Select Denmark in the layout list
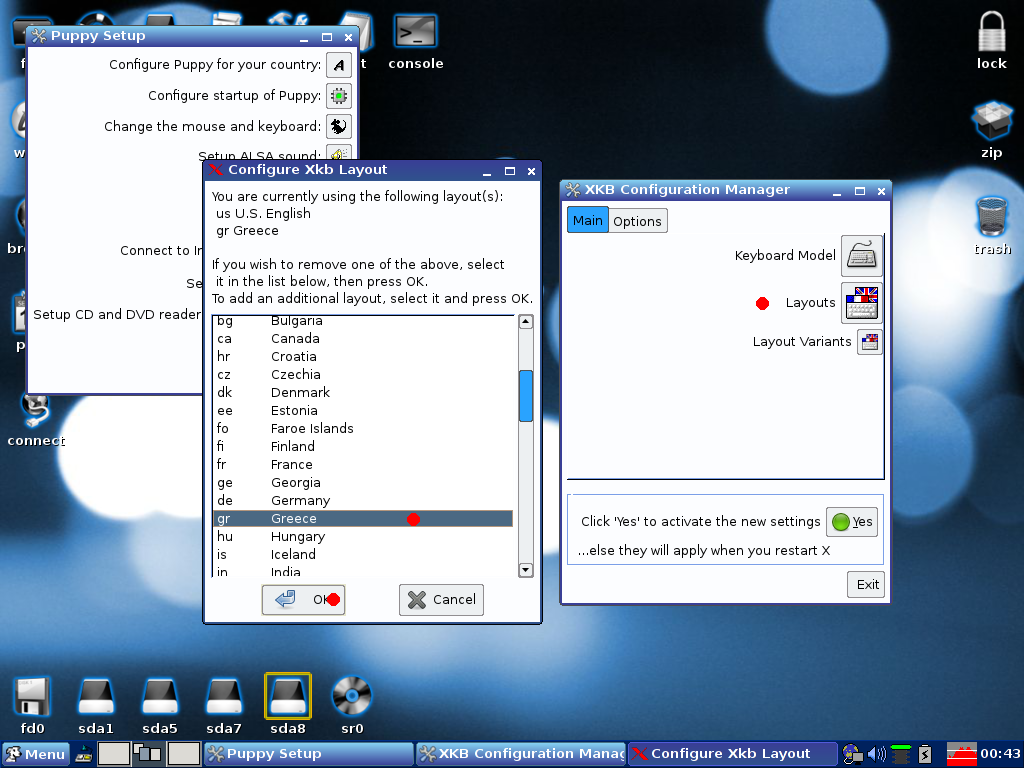This screenshot has height=768, width=1024. [x=363, y=392]
